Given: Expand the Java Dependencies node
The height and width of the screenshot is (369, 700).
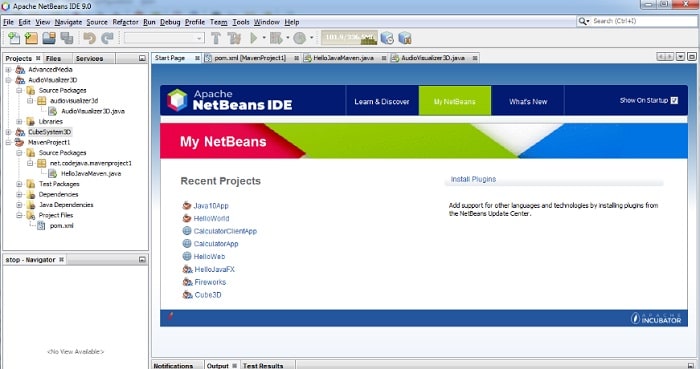Looking at the screenshot, I should point(19,205).
